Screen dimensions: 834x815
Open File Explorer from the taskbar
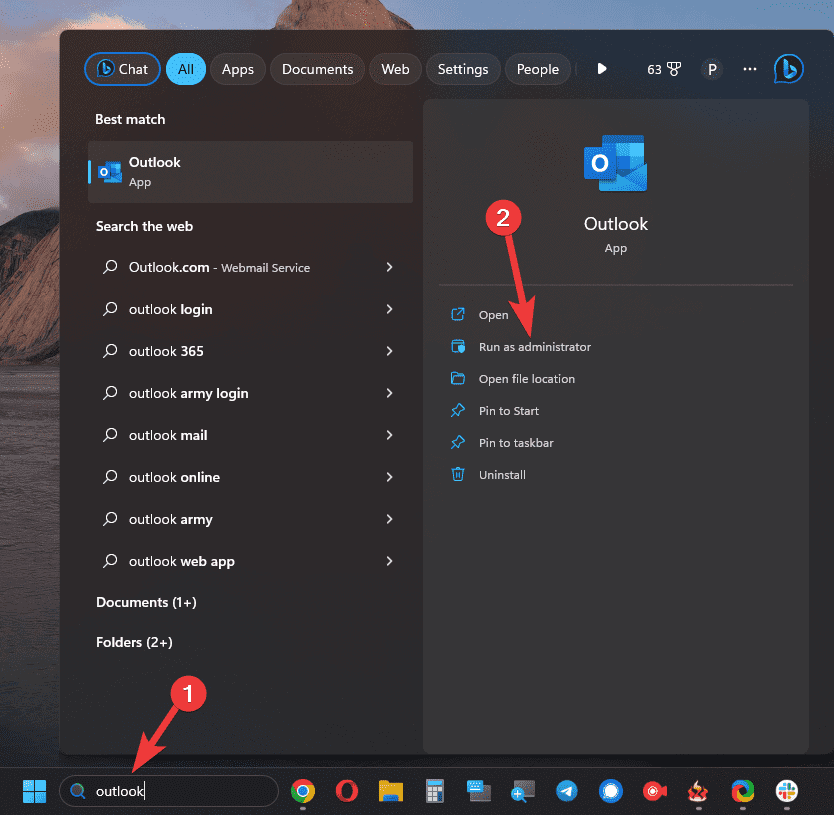tap(391, 791)
